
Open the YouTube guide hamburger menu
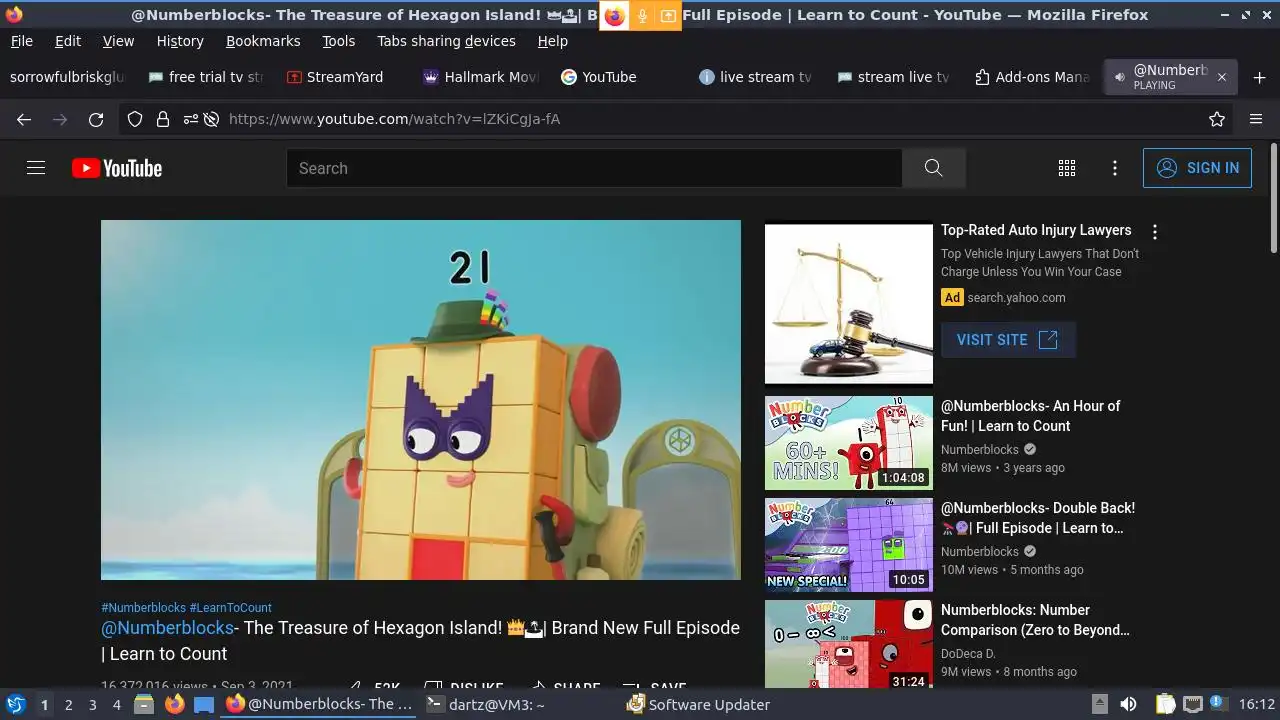(x=36, y=168)
